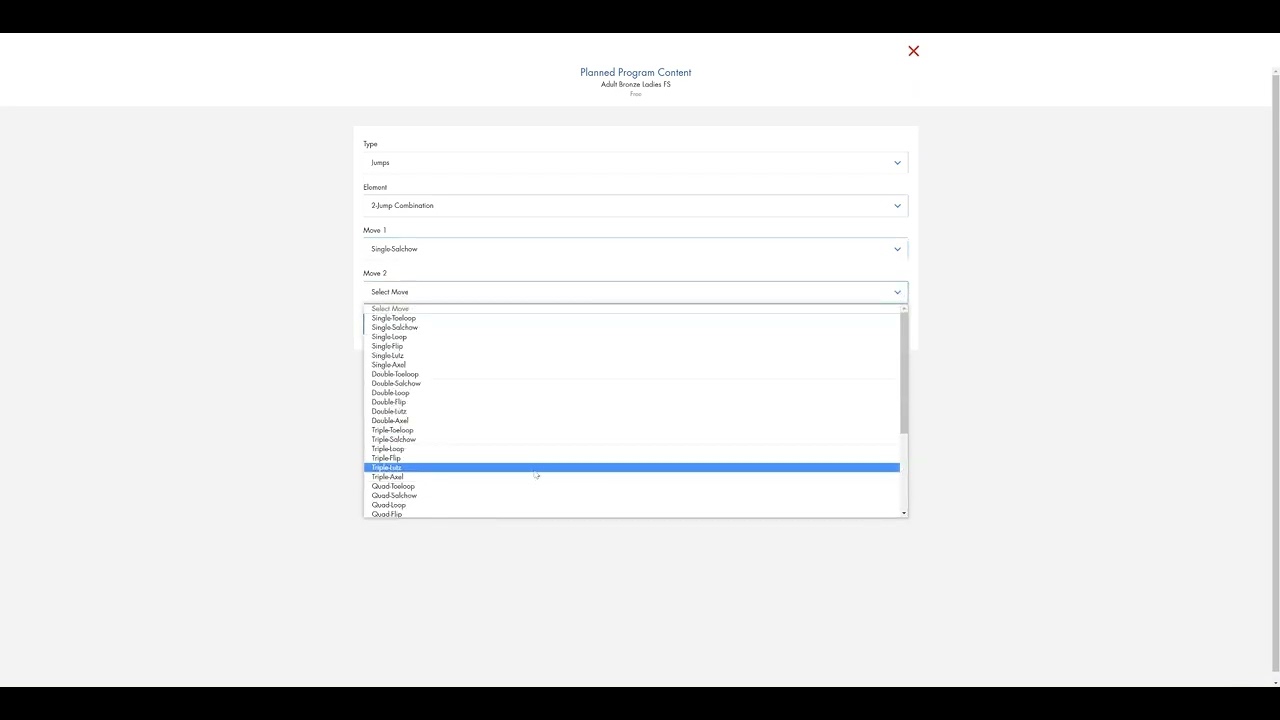Open the Type dropdown showing Jumps
This screenshot has height=720, width=1280.
(x=635, y=163)
